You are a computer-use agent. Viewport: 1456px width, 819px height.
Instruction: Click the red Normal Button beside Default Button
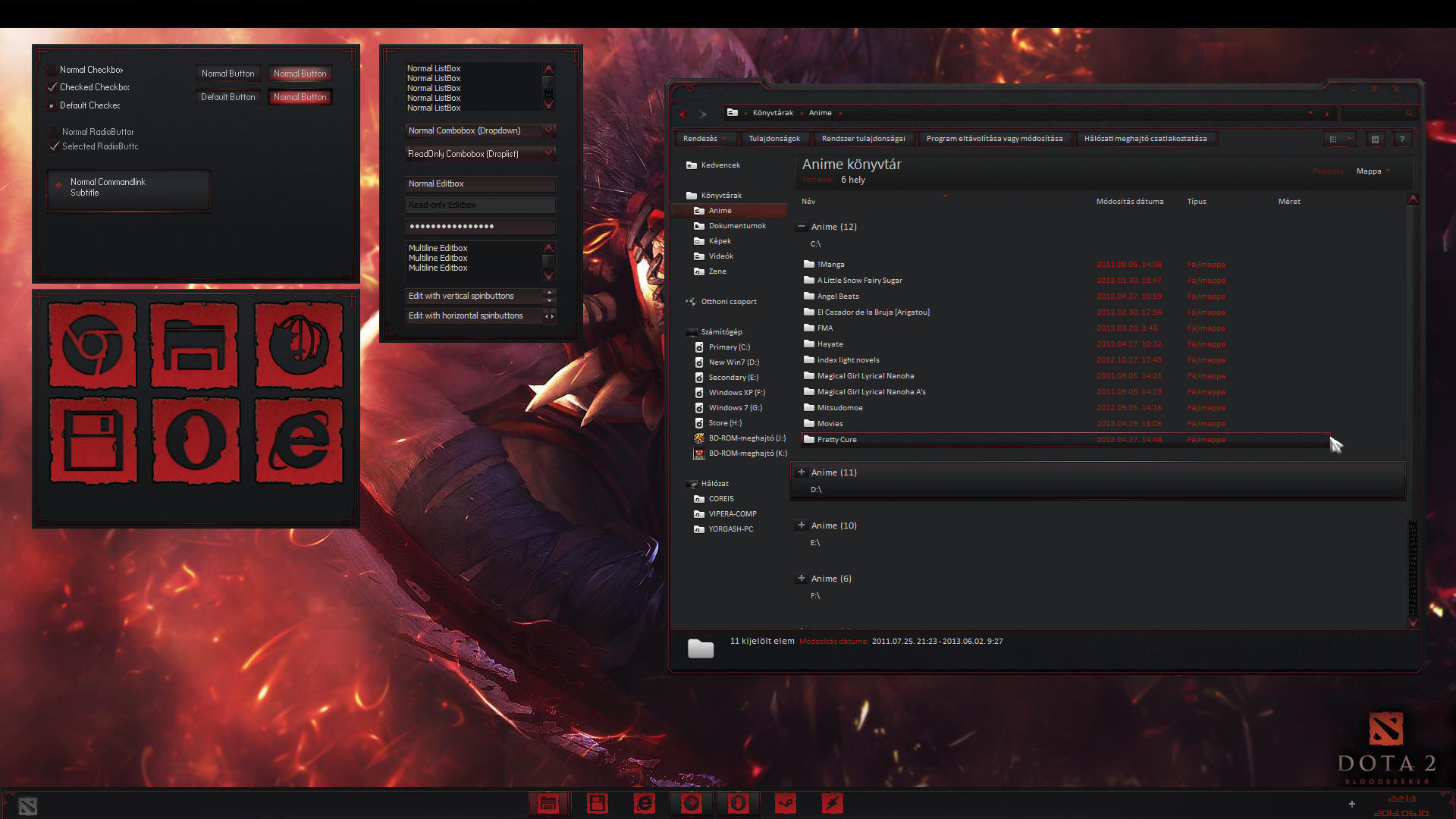(x=300, y=97)
